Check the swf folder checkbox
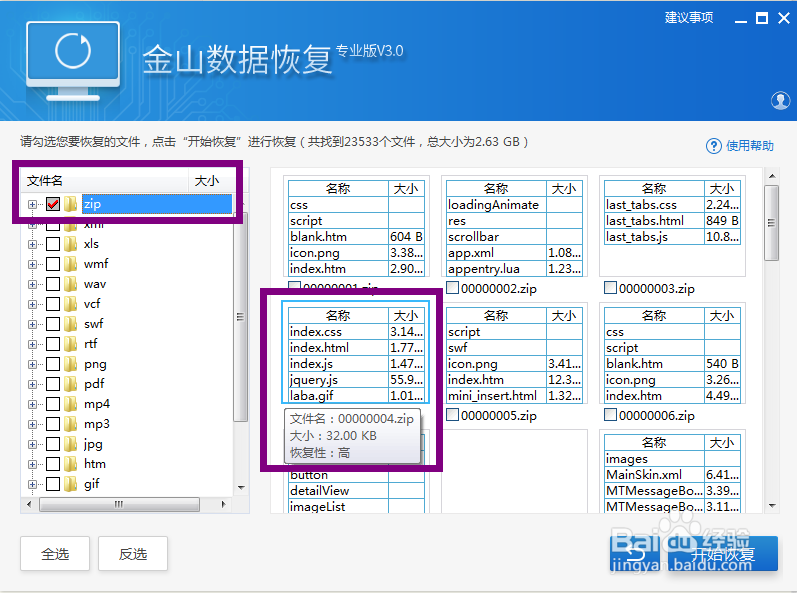The image size is (797, 593). 53,324
